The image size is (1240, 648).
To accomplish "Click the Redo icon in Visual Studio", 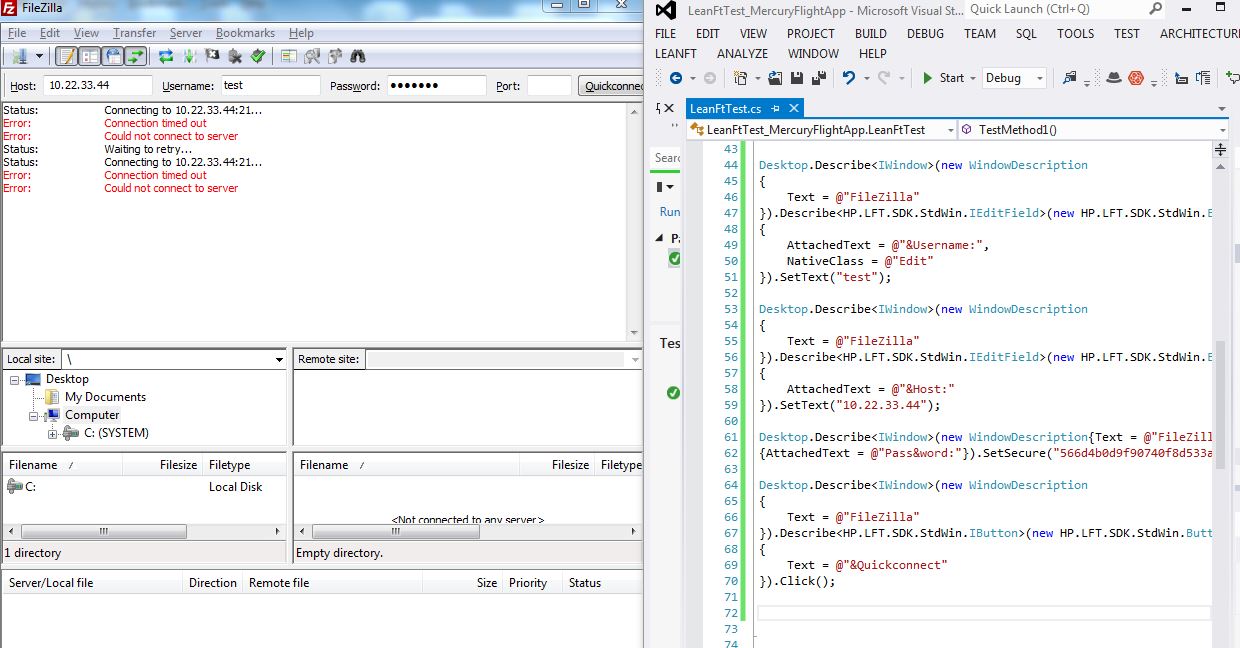I will coord(884,78).
